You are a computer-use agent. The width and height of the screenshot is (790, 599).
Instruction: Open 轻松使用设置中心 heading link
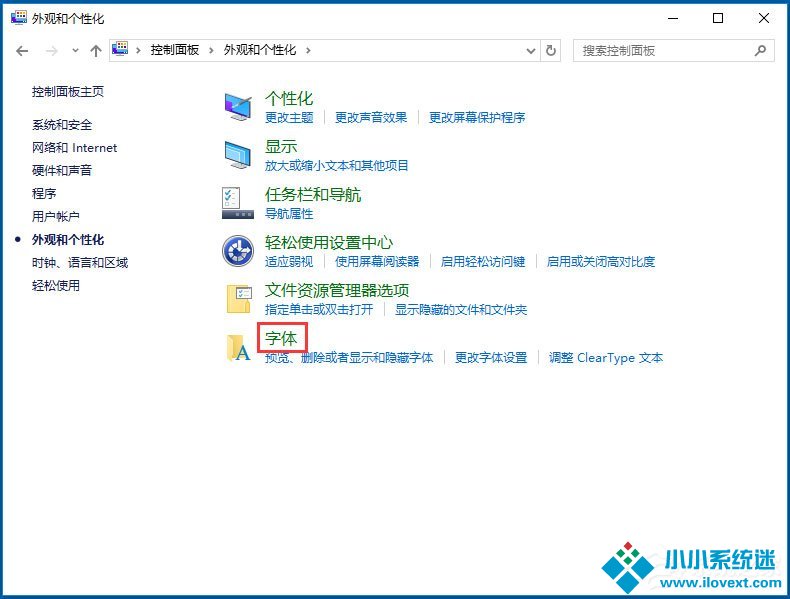click(x=329, y=242)
